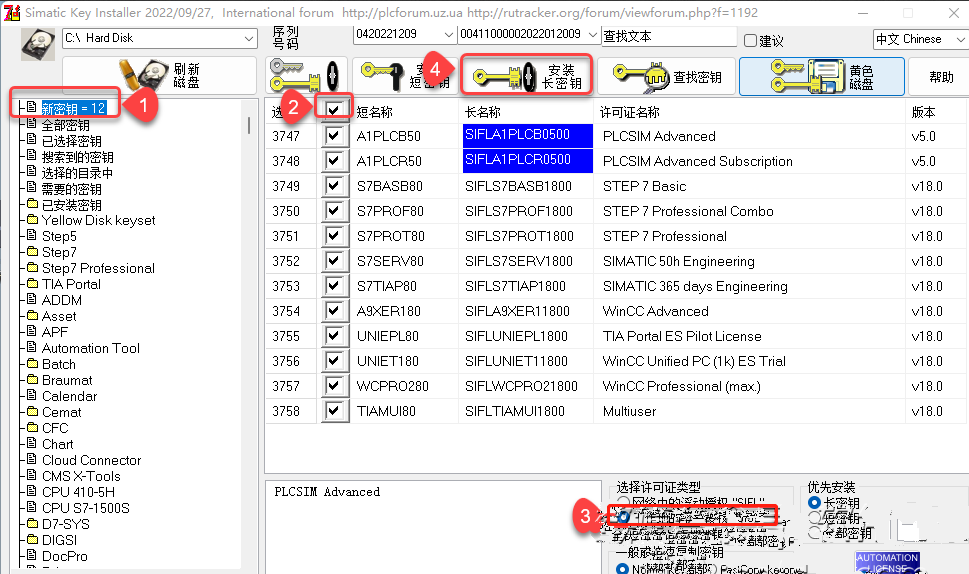The height and width of the screenshot is (574, 969).
Task: Open the 已安装密钥 folder in tree
Action: coord(71,205)
